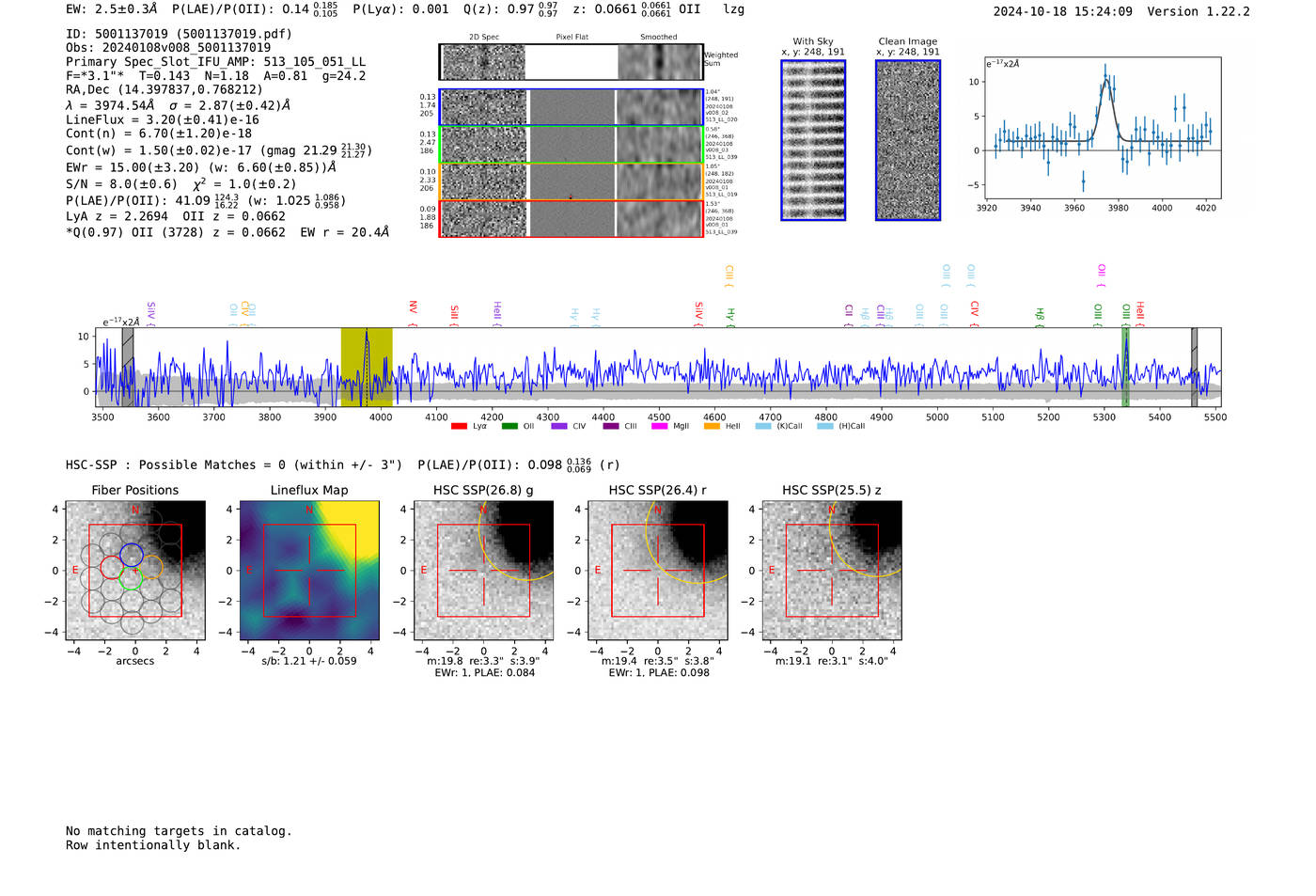Viewport: 1316px width, 896px height.
Task: Click the red CIV line marker
Action: coord(975,314)
